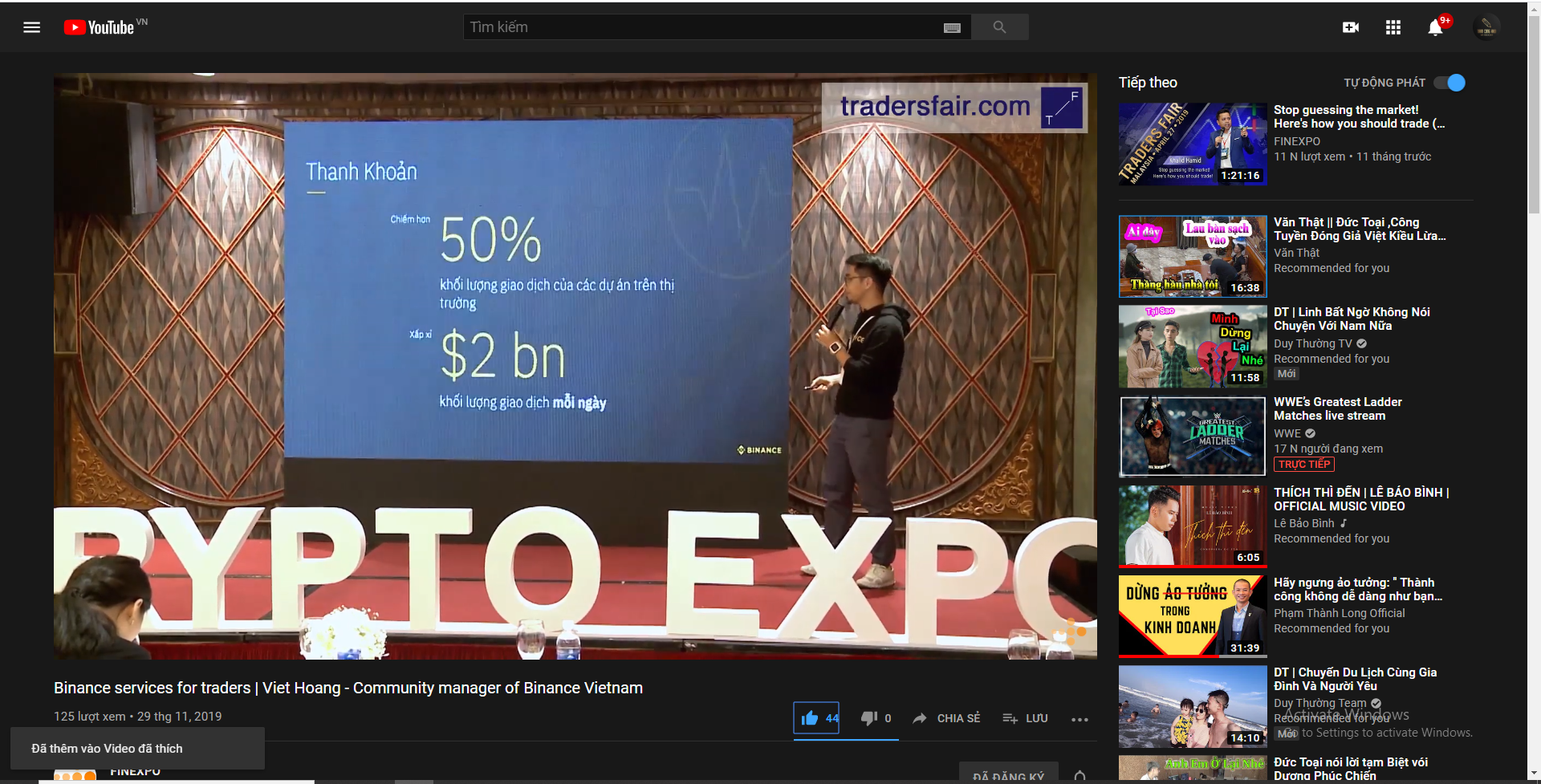Open the on-screen keyboard in search box
The width and height of the screenshot is (1541, 784).
tap(952, 27)
